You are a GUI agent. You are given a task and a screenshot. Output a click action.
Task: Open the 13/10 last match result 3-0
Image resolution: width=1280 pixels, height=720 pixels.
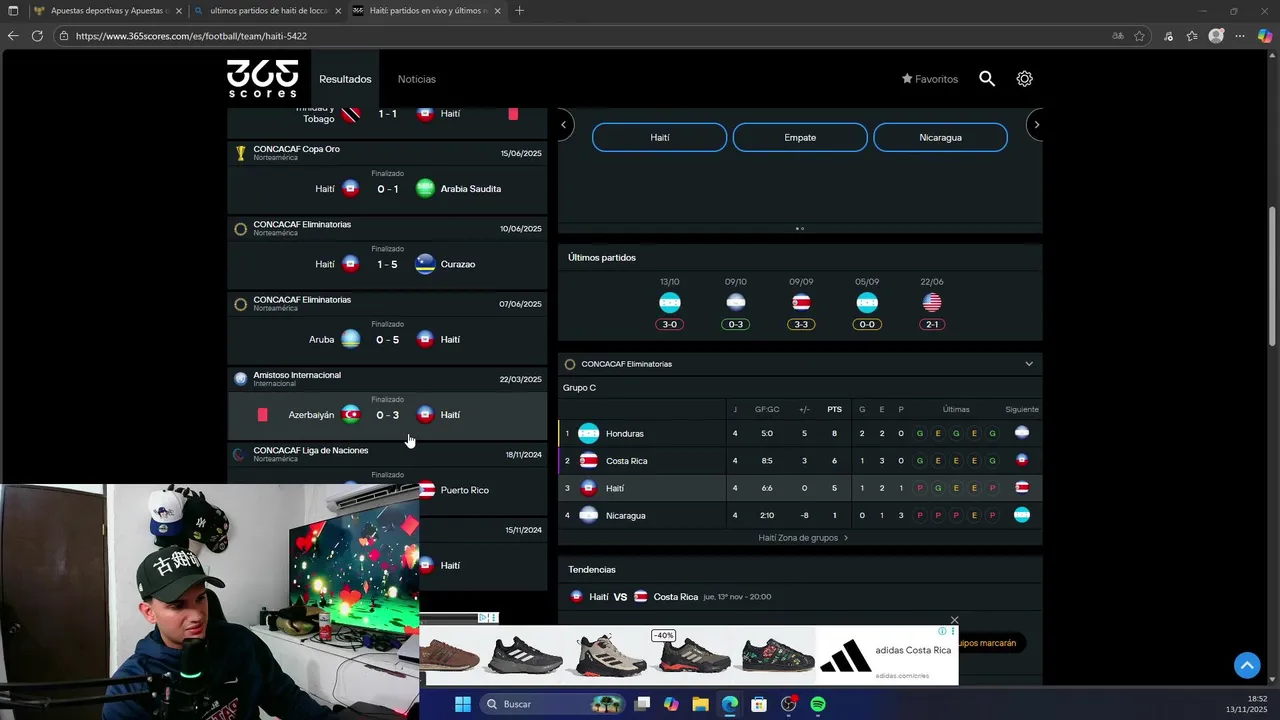click(x=670, y=324)
